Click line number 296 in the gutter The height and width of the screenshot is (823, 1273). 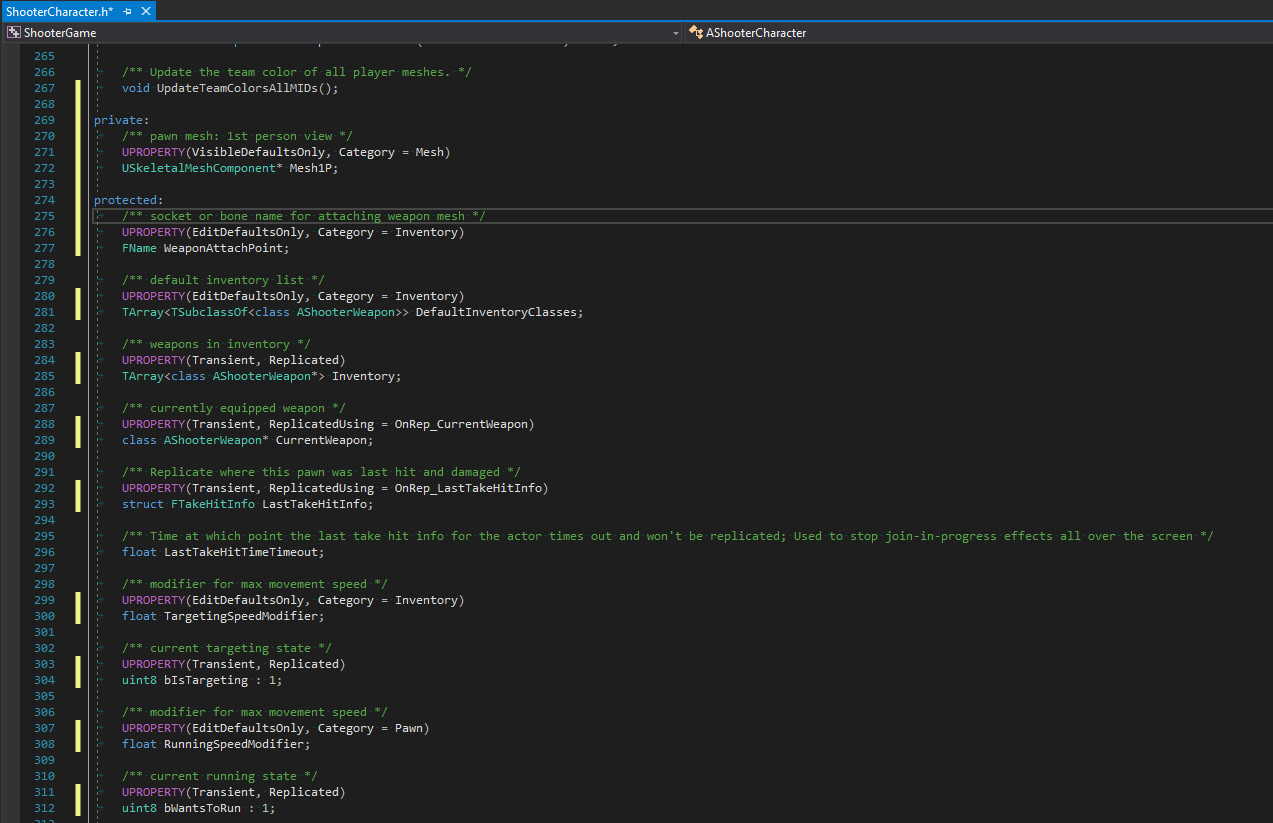(44, 552)
